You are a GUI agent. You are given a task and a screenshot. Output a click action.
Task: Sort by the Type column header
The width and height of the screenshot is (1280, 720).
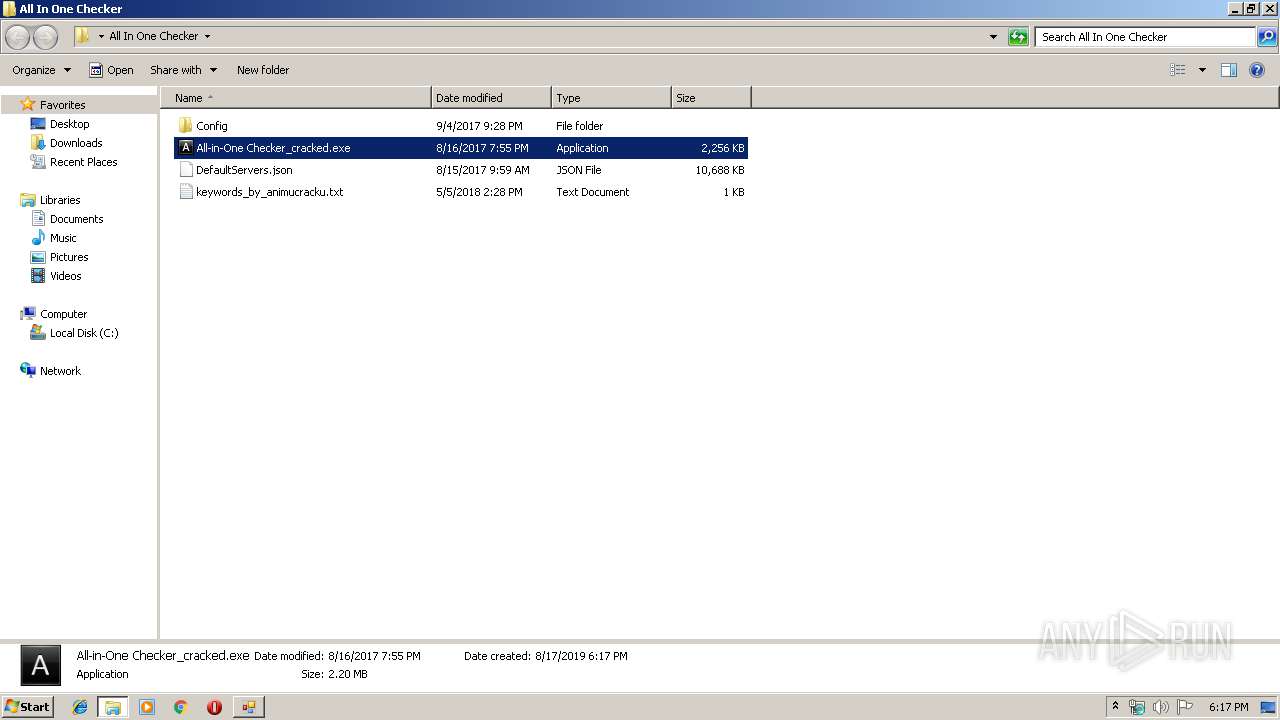coord(611,98)
